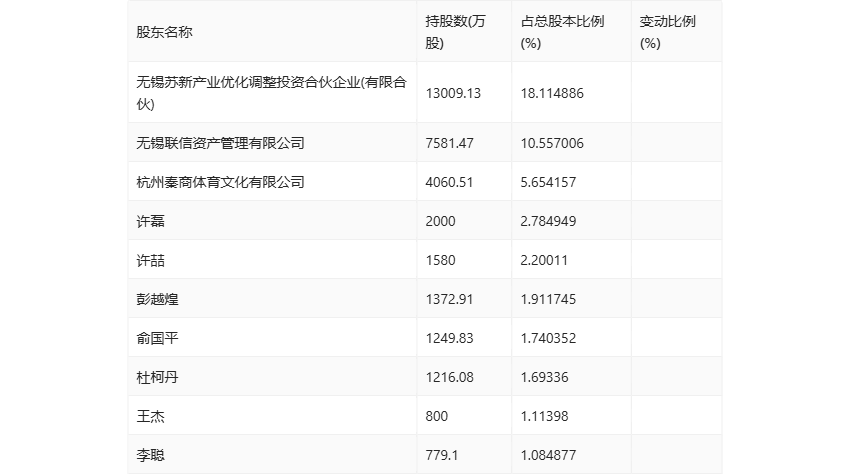Image resolution: width=850 pixels, height=474 pixels.
Task: Click percentage value 18.114886
Action: click(552, 93)
